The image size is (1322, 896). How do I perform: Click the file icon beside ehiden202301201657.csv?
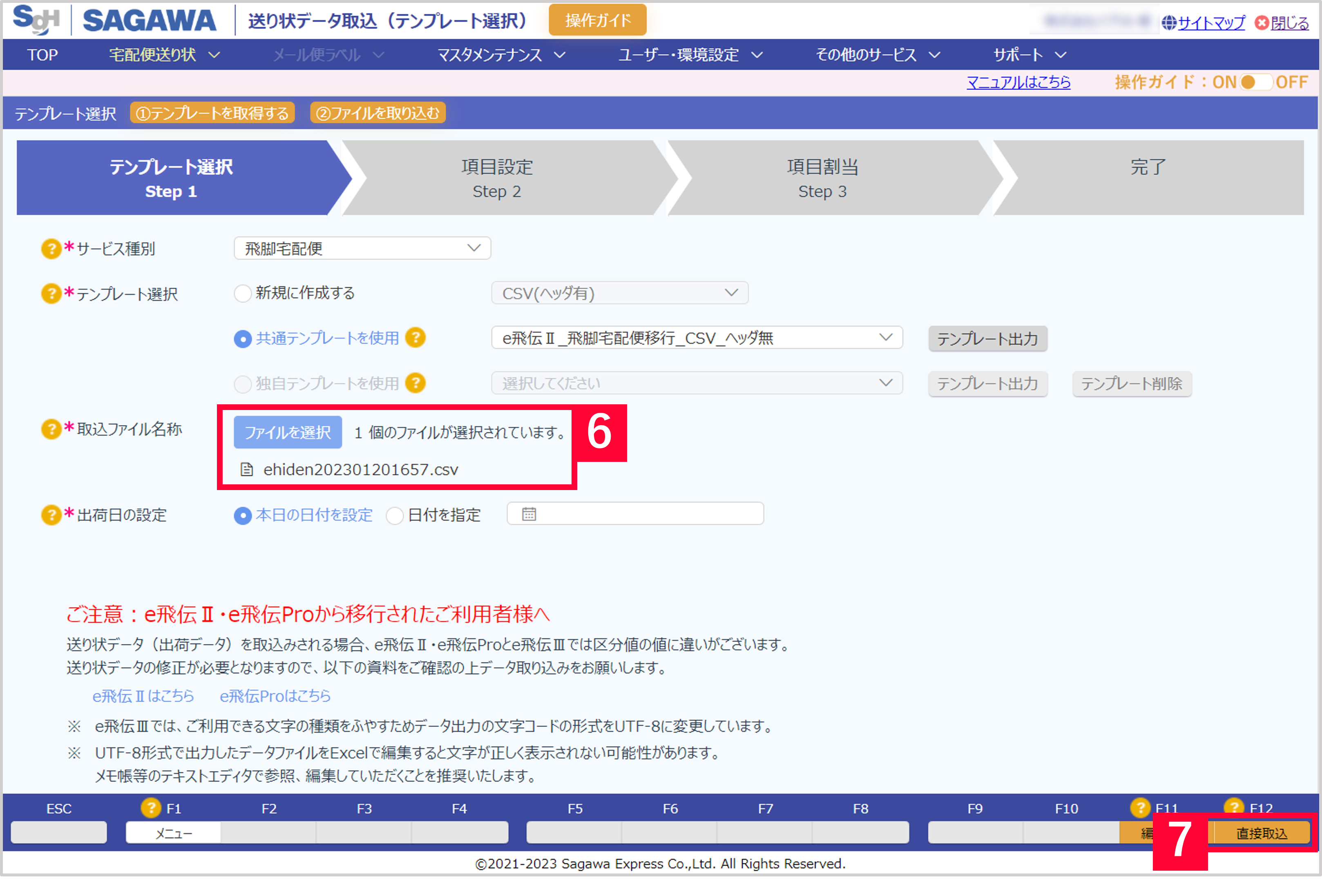tap(247, 470)
